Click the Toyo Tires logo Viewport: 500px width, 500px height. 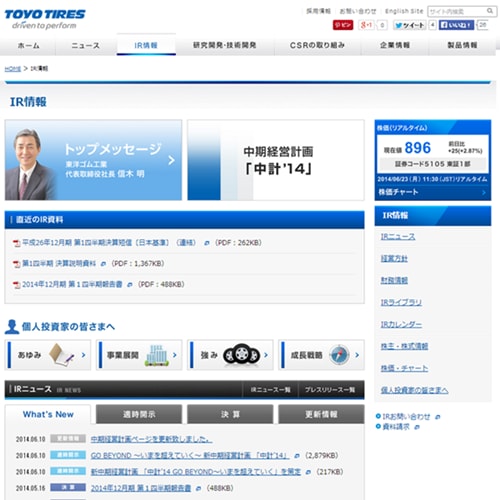coord(45,19)
